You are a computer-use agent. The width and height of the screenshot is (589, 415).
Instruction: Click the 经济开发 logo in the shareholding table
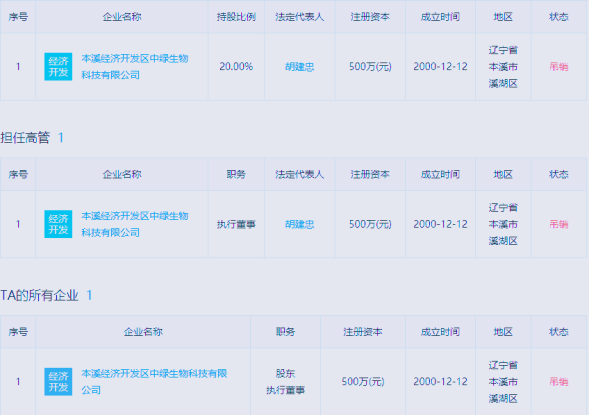click(x=58, y=67)
